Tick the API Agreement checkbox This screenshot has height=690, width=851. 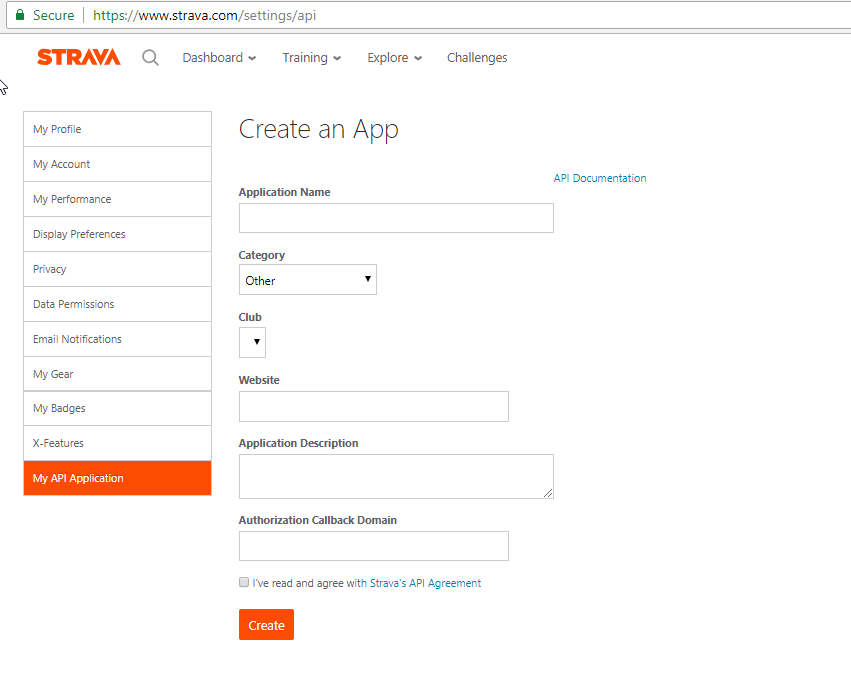coord(244,583)
